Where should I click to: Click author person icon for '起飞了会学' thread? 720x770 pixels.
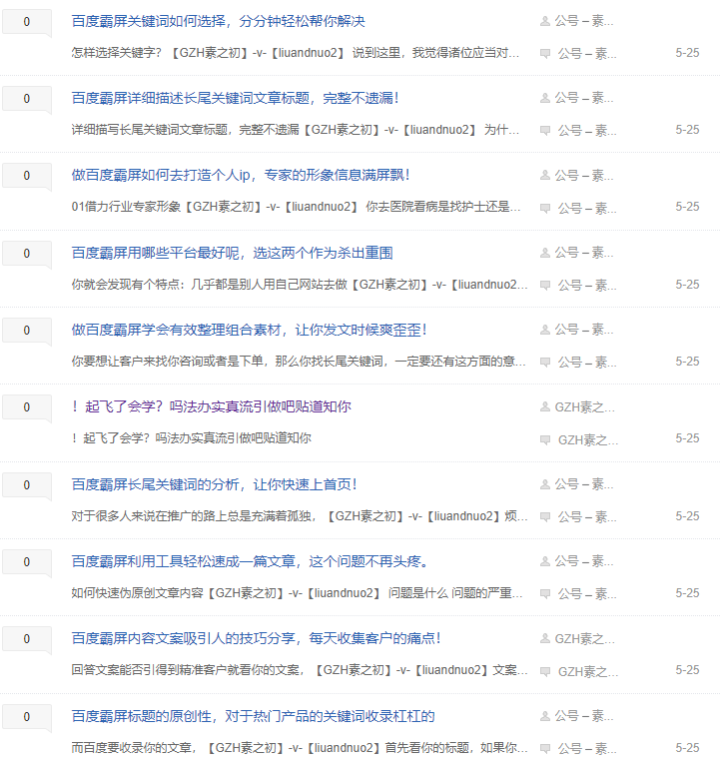click(545, 407)
